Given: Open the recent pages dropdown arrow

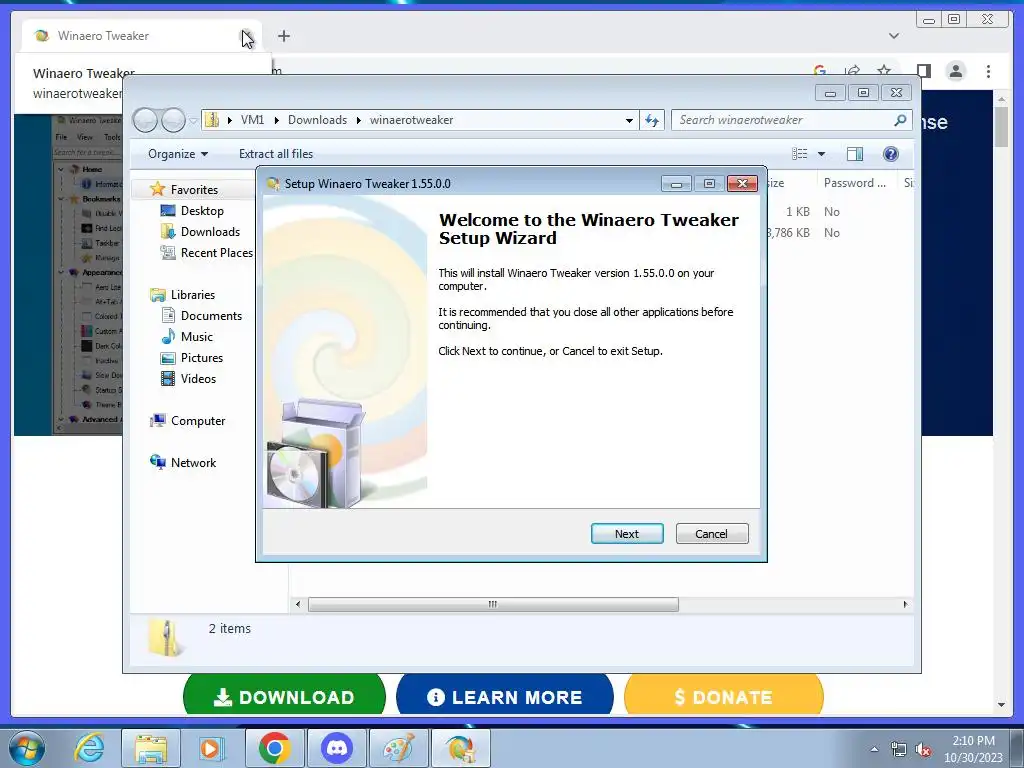Looking at the screenshot, I should click(x=193, y=121).
